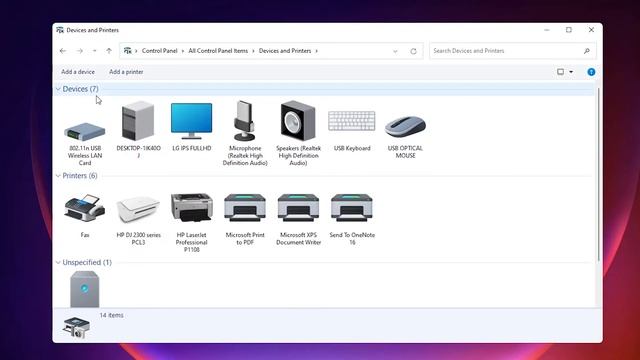The width and height of the screenshot is (640, 360).
Task: Select the USB OPTICAL MOUSE icon
Action: point(405,127)
